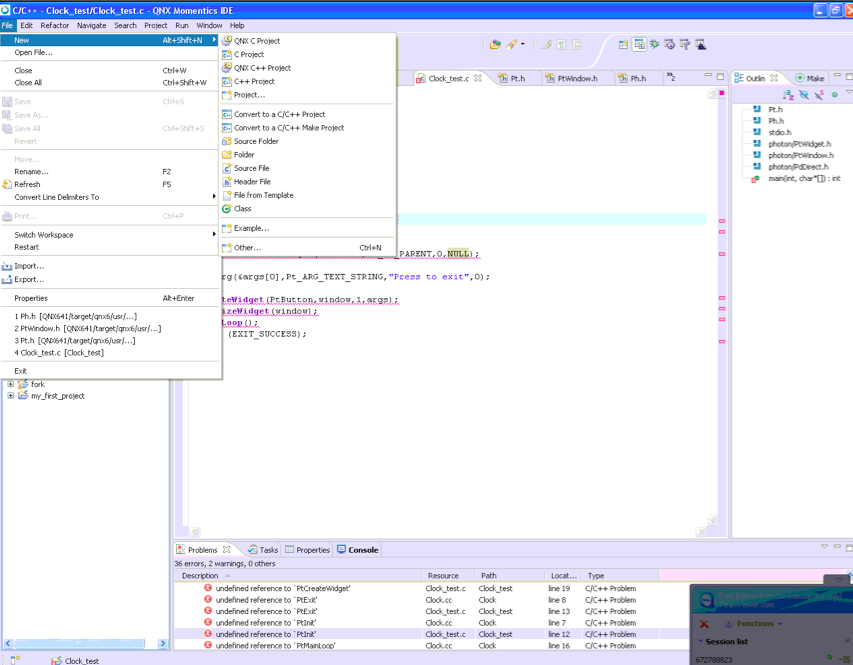Select QNX C Project from New submenu
Image resolution: width=853 pixels, height=665 pixels.
coord(256,41)
